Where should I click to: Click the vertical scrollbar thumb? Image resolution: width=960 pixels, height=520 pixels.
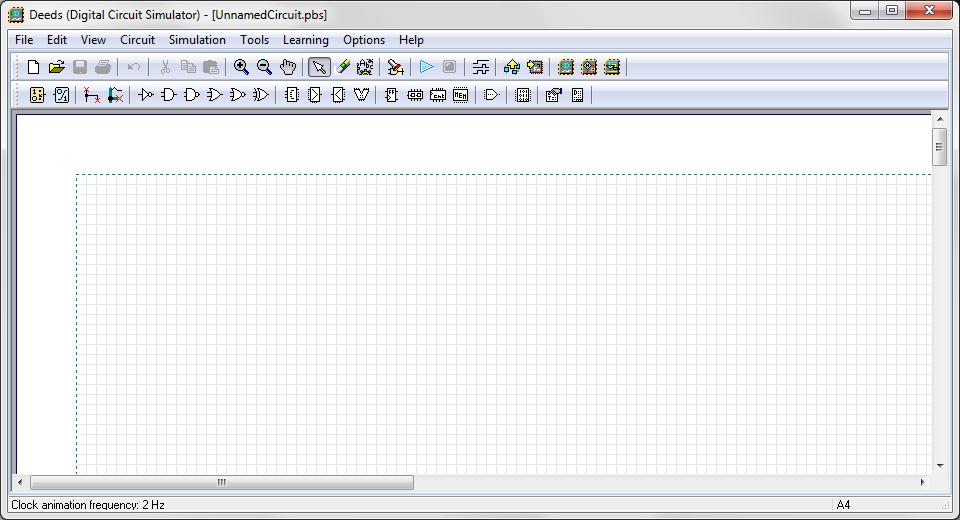[939, 147]
